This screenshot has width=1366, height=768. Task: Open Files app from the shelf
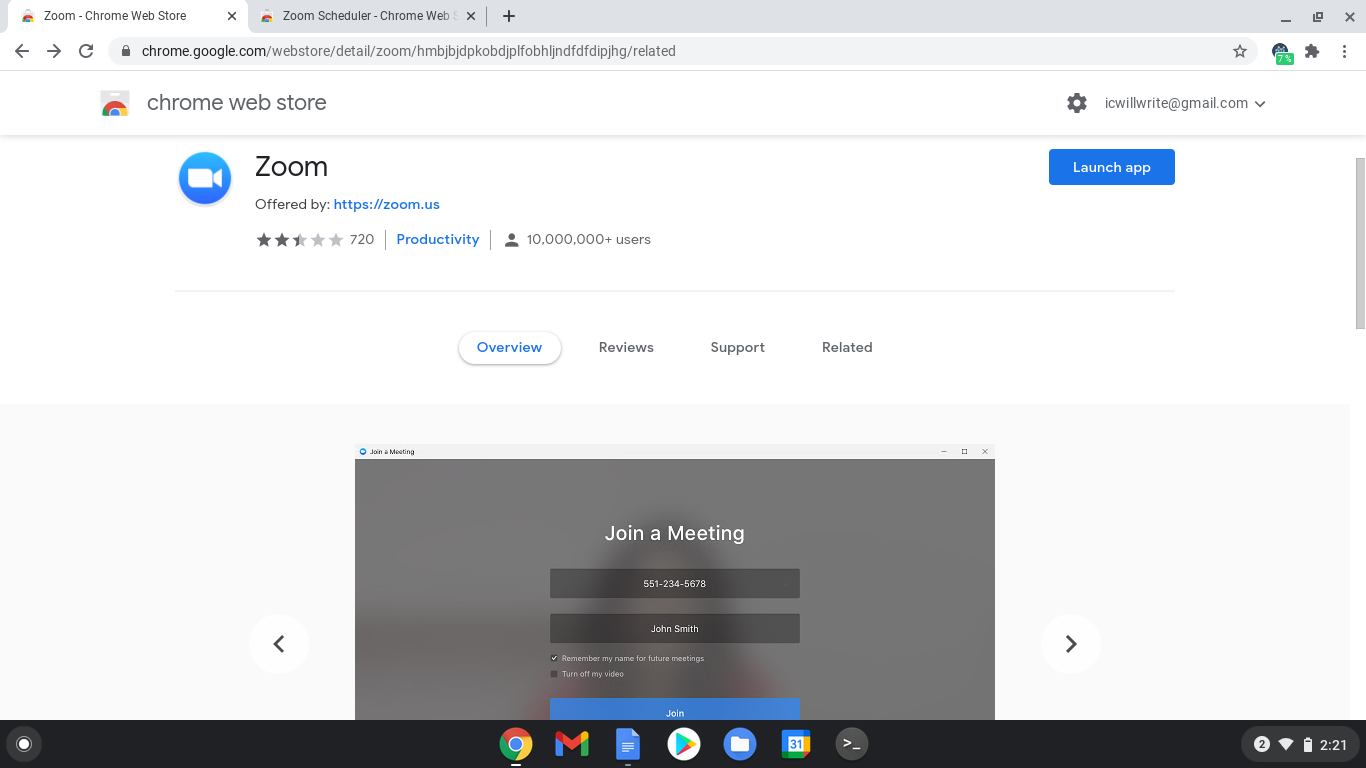tap(740, 744)
